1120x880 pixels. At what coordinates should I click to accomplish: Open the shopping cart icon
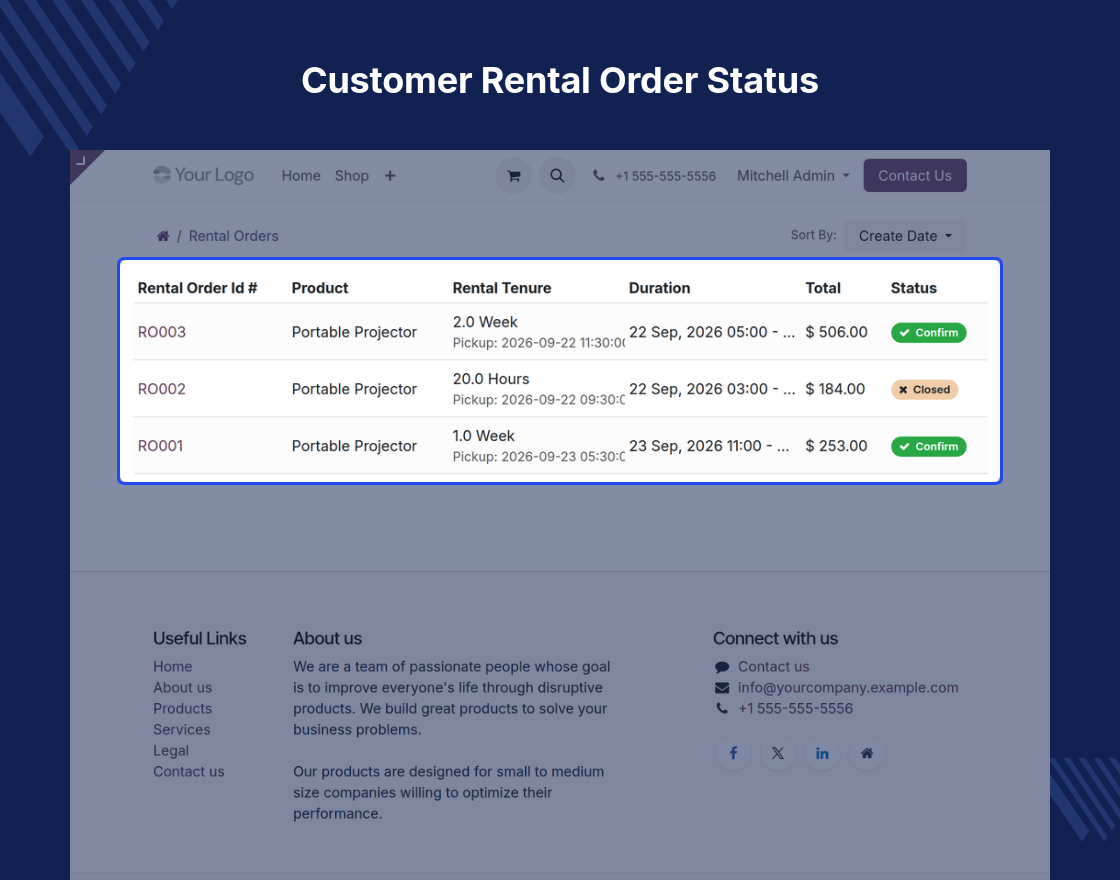[x=513, y=176]
